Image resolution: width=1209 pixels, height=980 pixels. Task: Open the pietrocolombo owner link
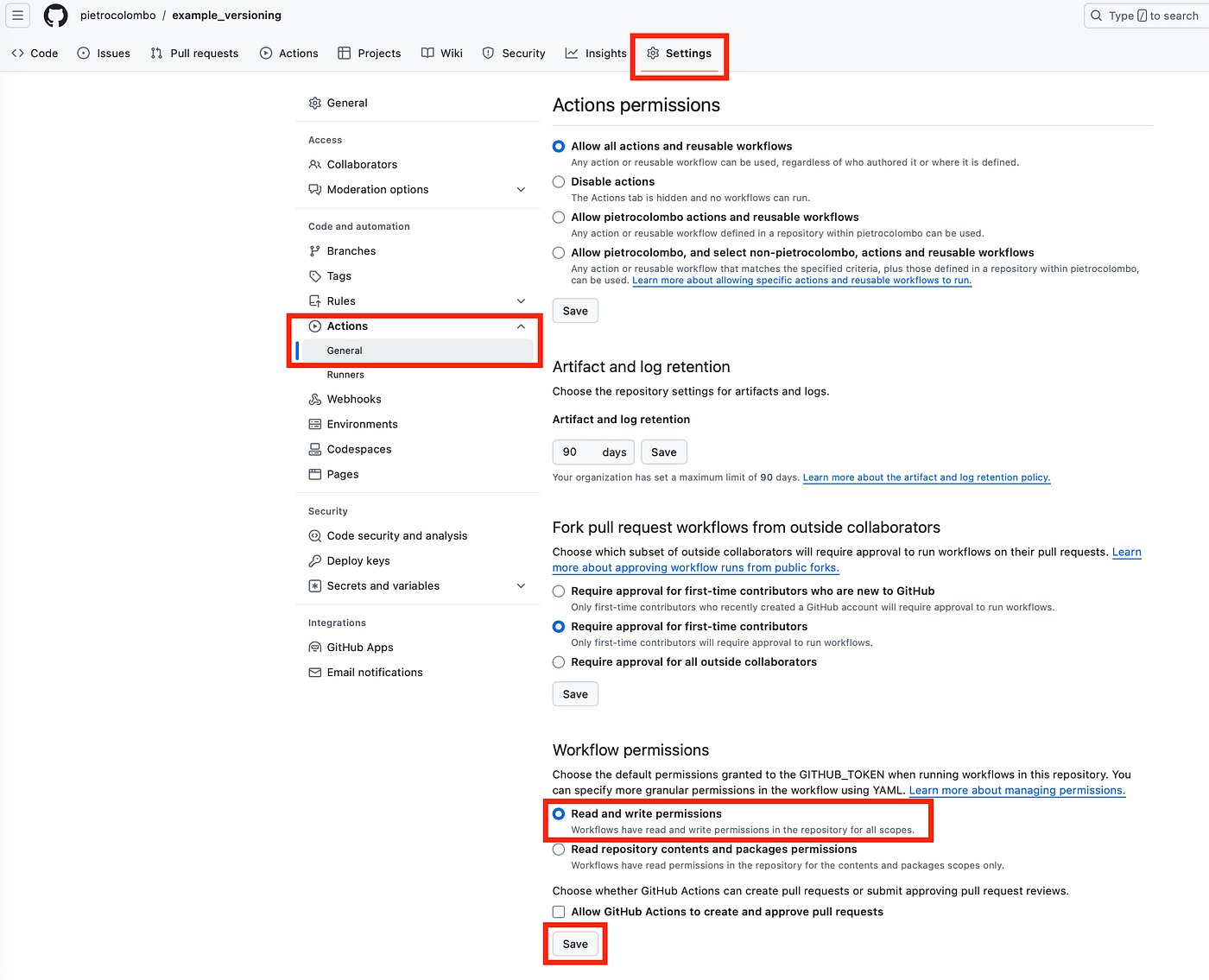click(118, 16)
